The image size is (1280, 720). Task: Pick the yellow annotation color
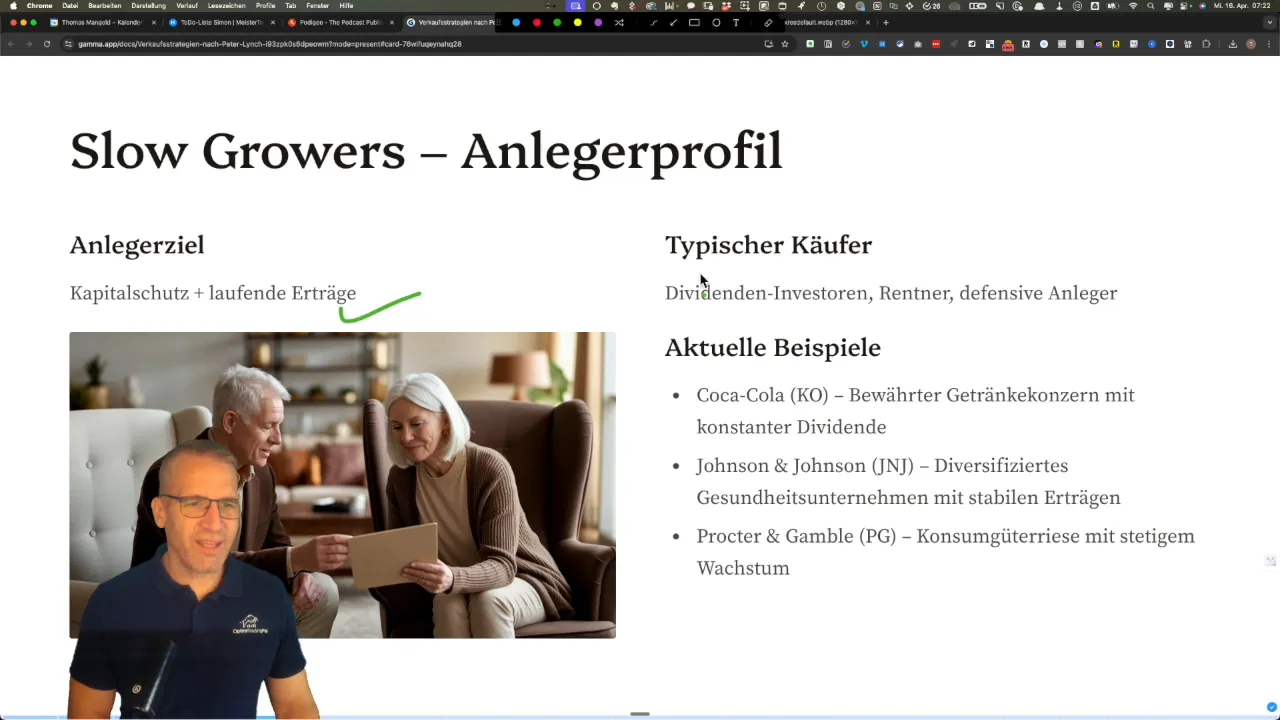[x=577, y=22]
